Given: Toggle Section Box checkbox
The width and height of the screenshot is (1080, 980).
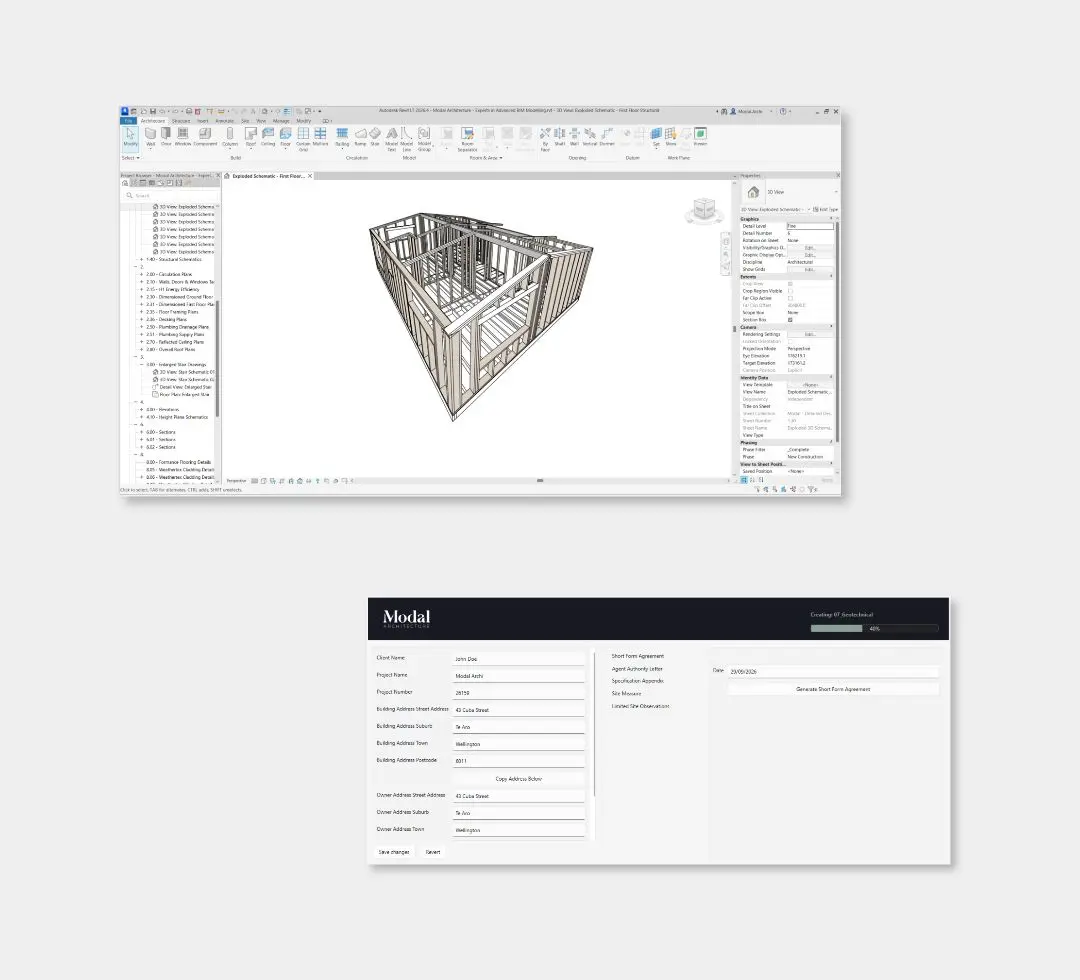Looking at the screenshot, I should tap(790, 320).
